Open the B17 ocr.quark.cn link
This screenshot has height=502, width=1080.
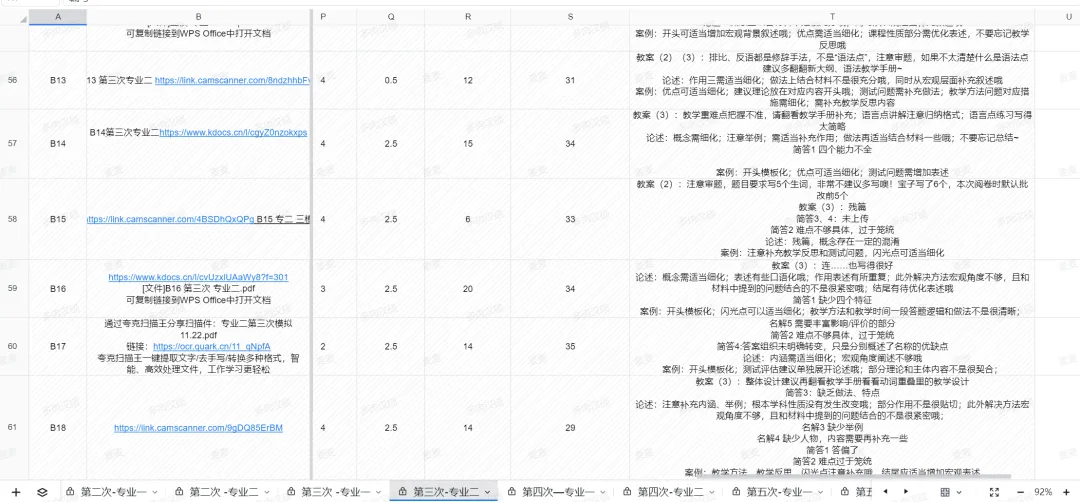coord(211,346)
